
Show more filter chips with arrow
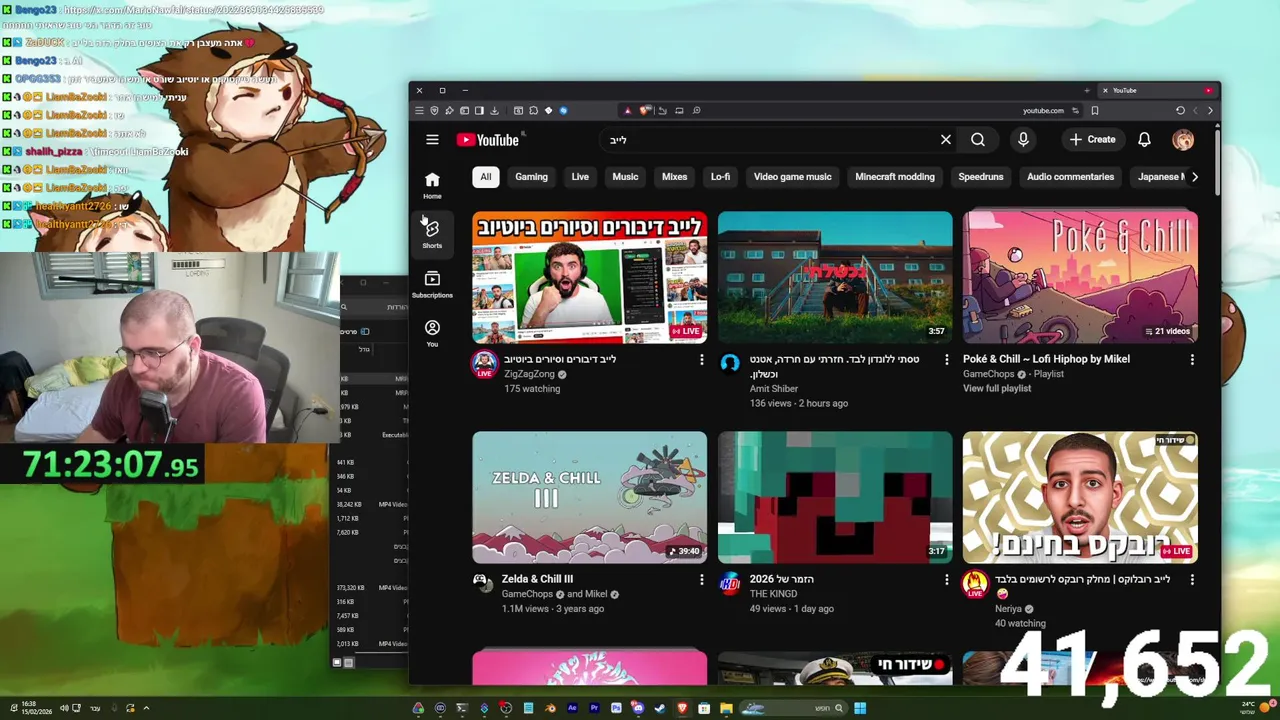pos(1194,177)
